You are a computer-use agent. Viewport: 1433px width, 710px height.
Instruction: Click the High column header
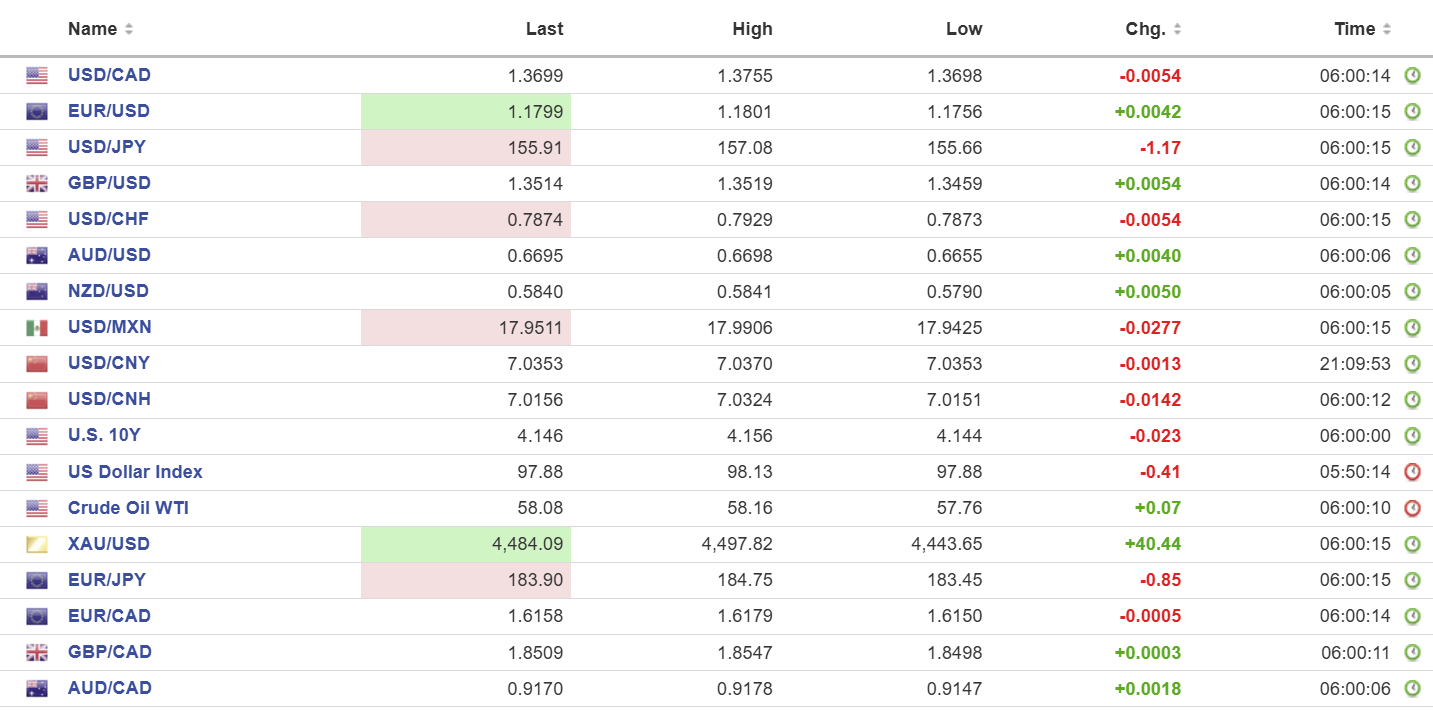point(752,29)
